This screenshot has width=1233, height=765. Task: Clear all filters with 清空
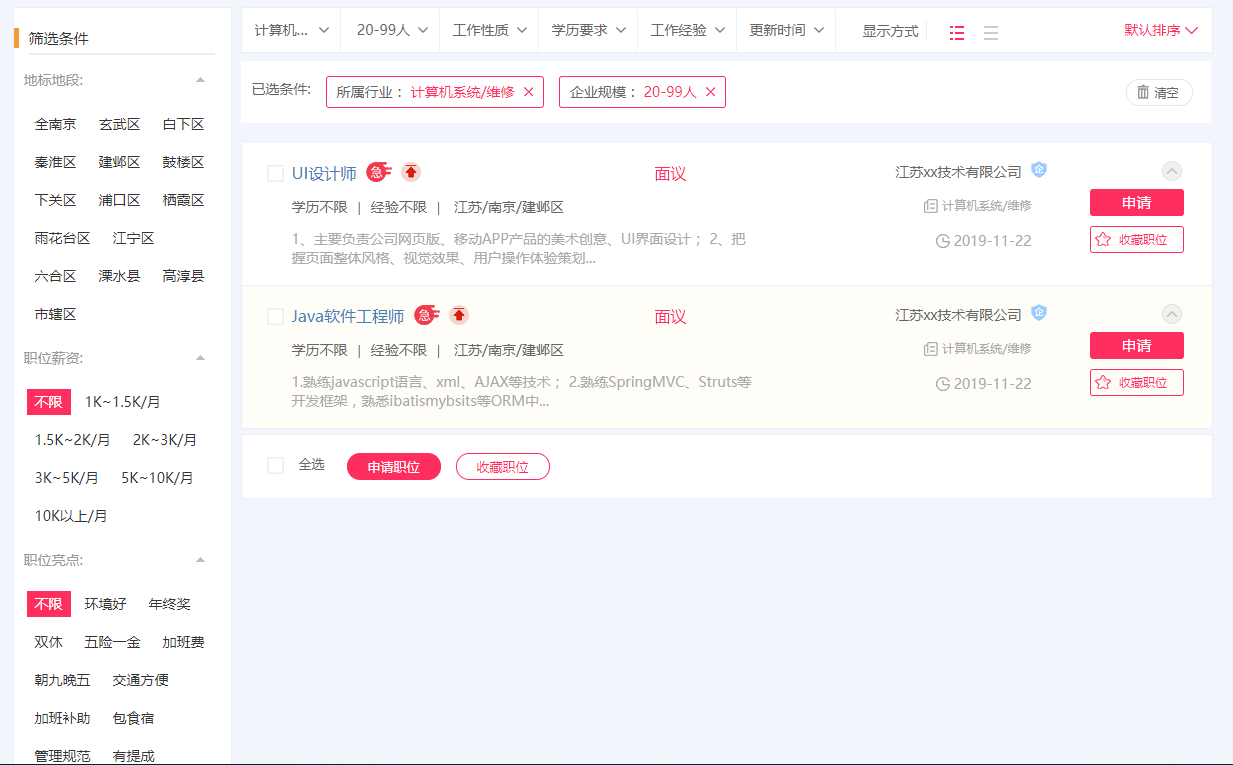pyautogui.click(x=1158, y=93)
